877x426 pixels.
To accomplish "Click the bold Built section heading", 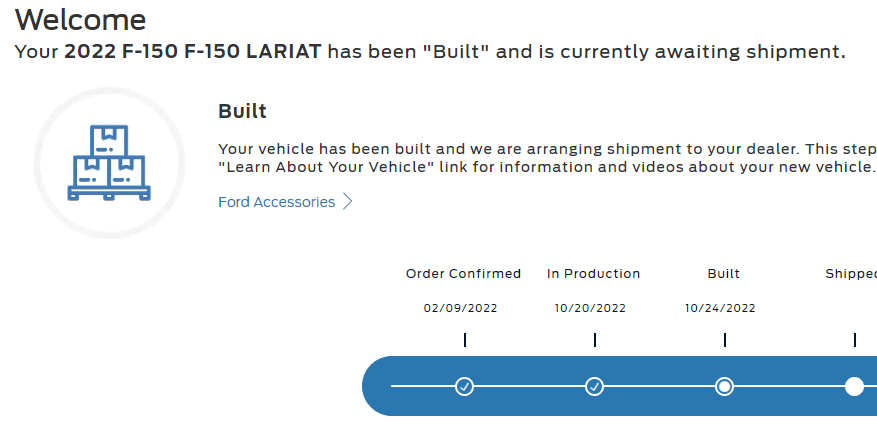I will (242, 111).
